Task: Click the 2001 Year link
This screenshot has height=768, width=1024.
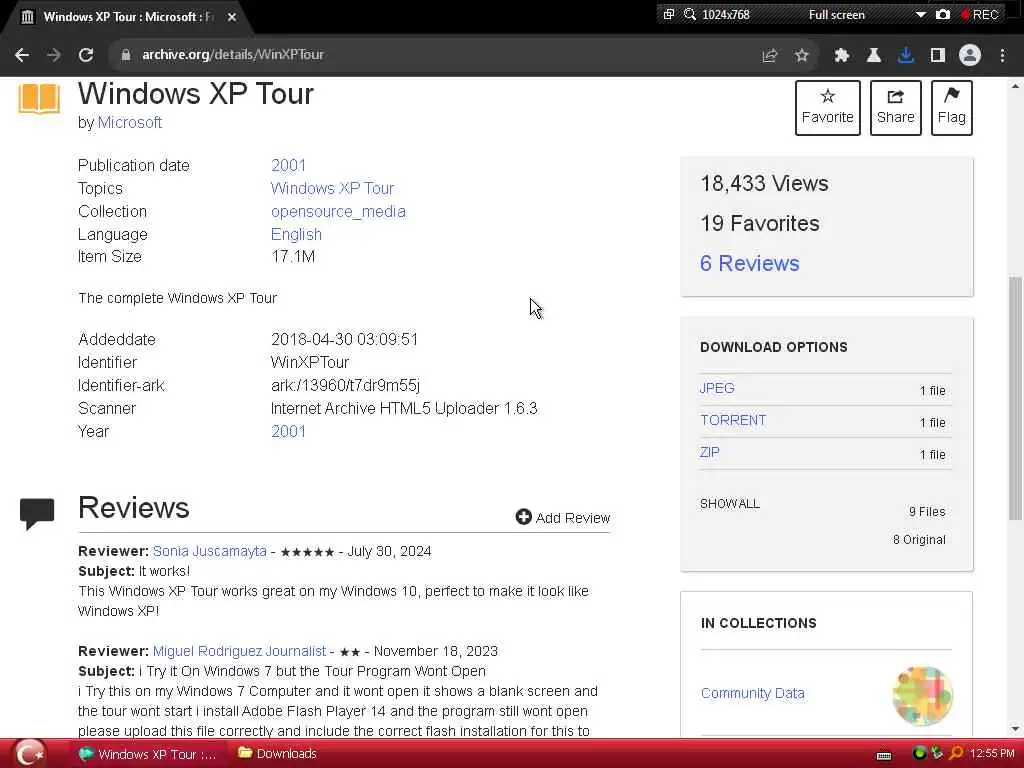Action: 288,431
